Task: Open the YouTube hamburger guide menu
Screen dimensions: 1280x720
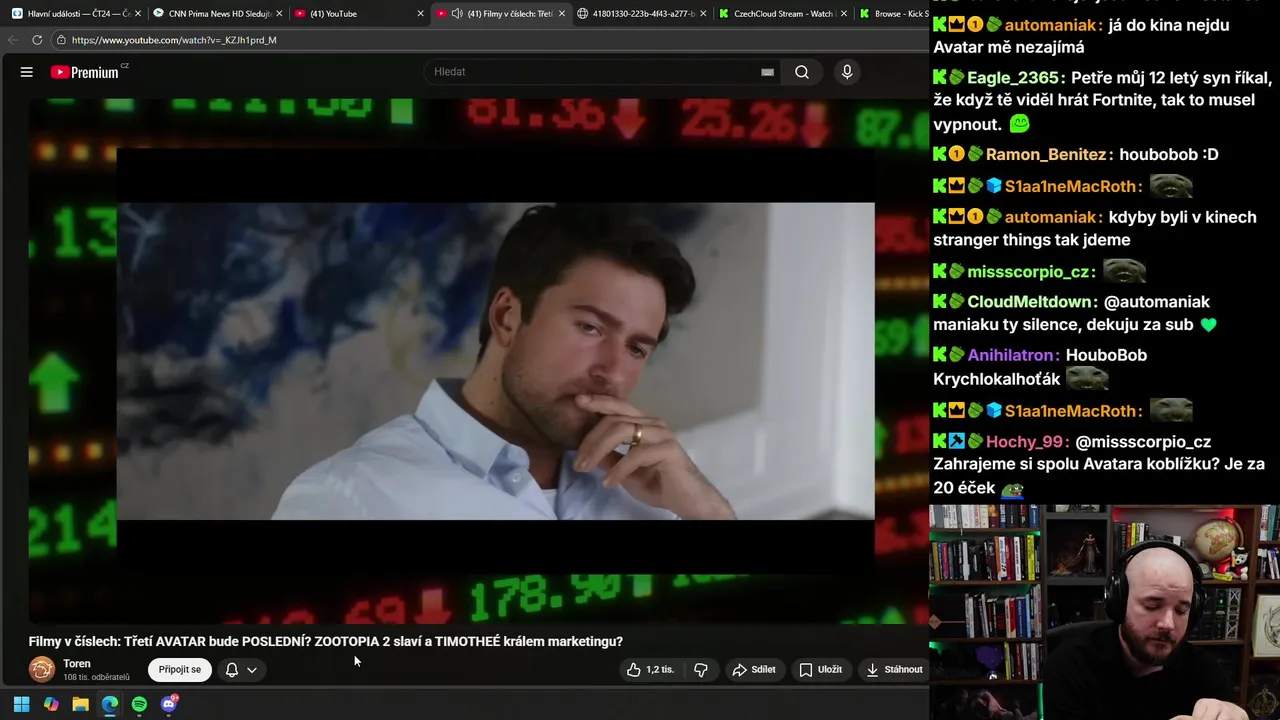Action: pos(27,72)
